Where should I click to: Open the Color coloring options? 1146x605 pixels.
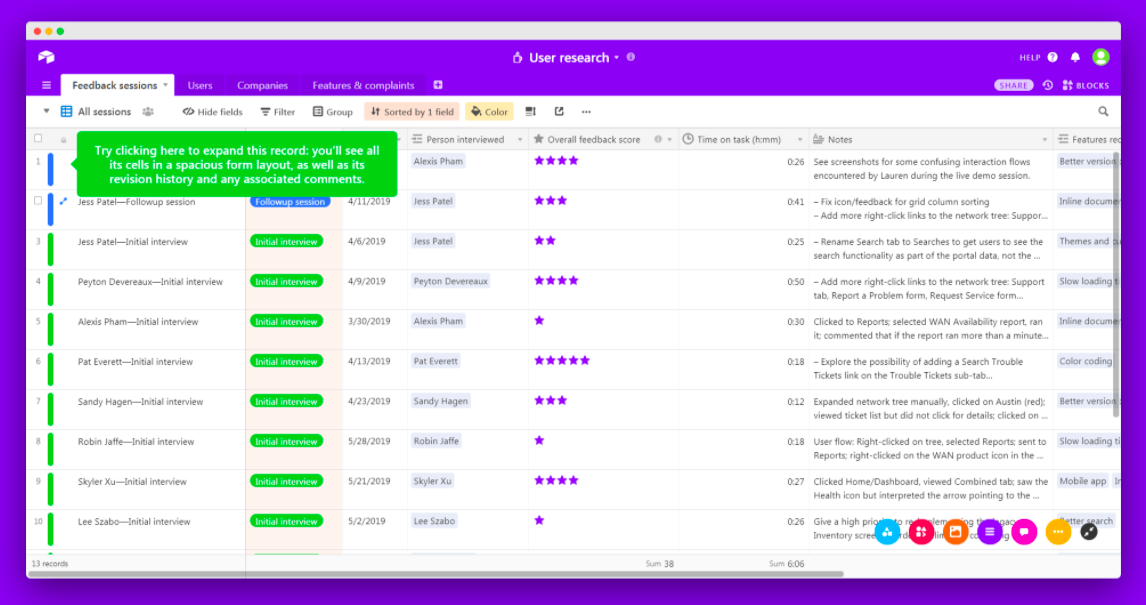pyautogui.click(x=489, y=111)
